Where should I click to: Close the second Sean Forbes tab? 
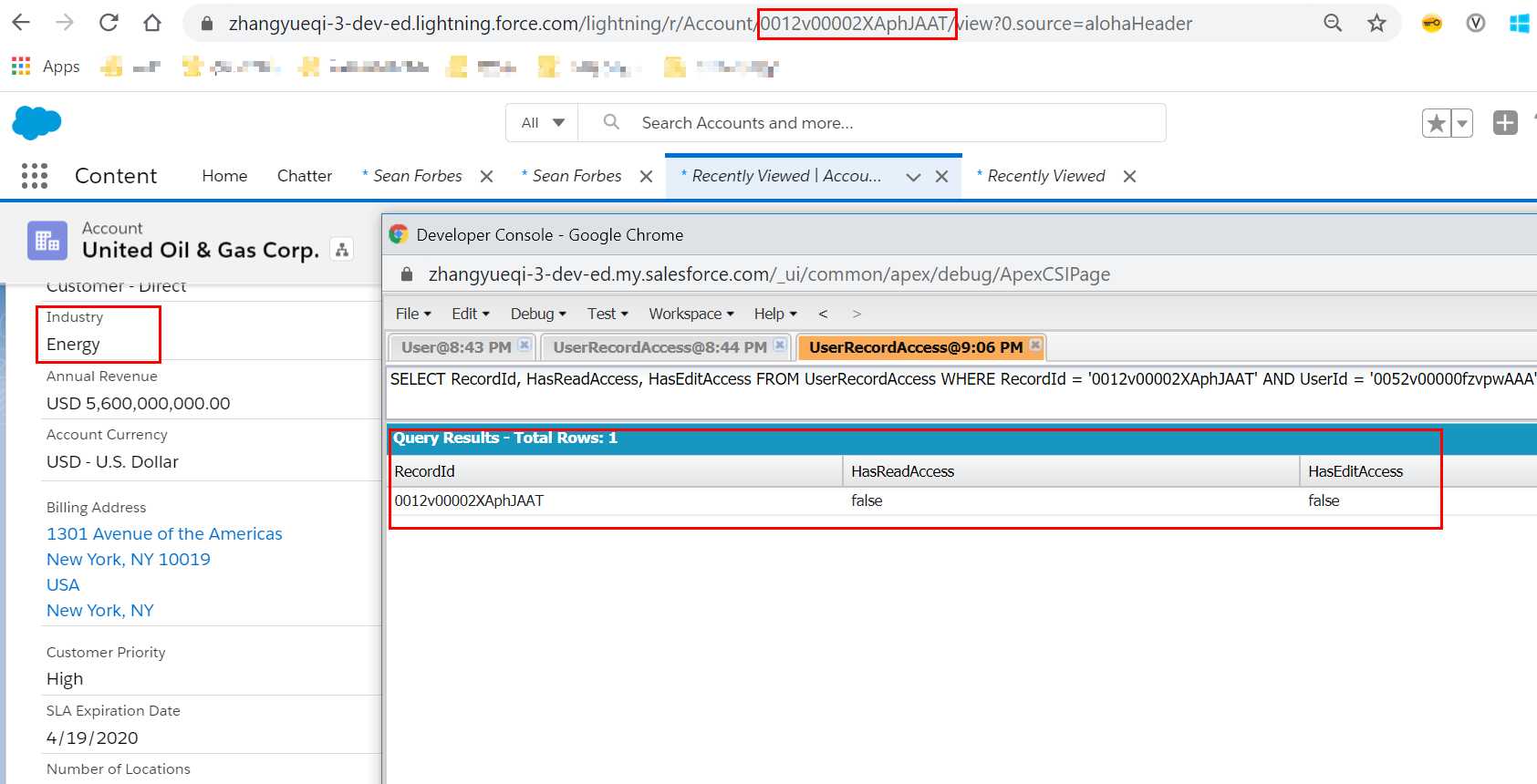pyautogui.click(x=647, y=176)
